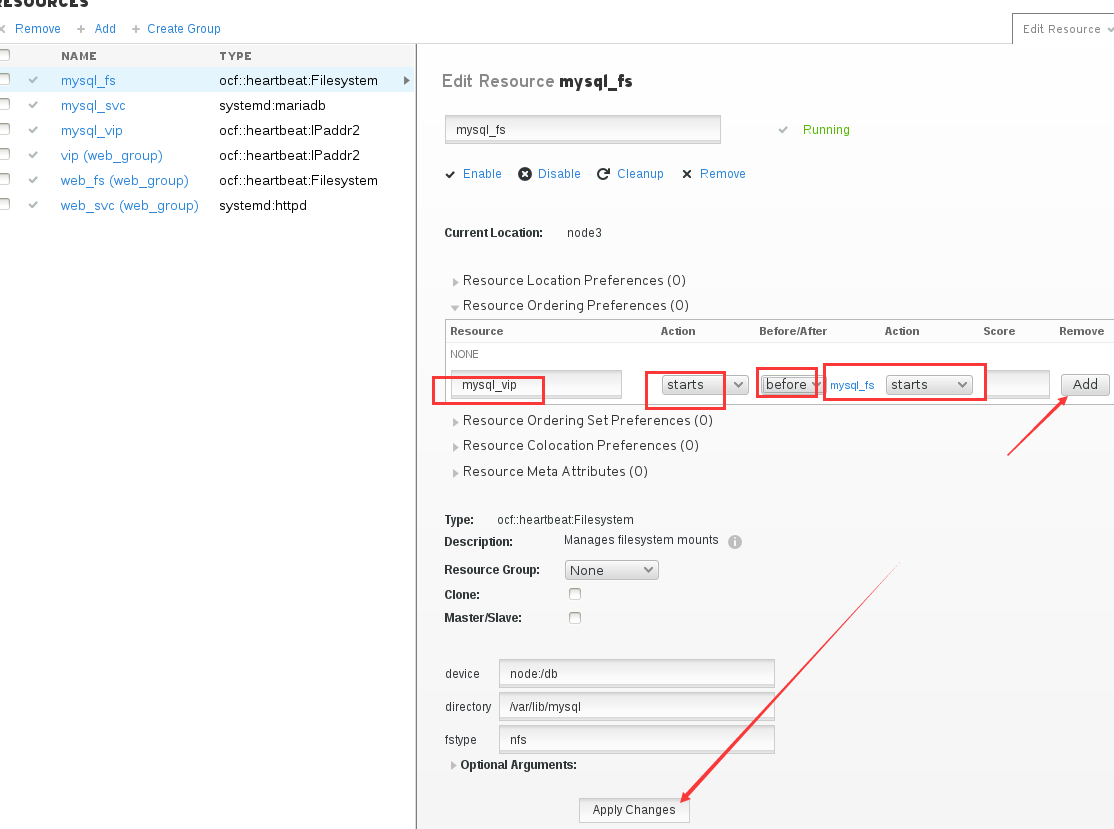Open the mysql_svc resource link
1114x829 pixels.
93,106
